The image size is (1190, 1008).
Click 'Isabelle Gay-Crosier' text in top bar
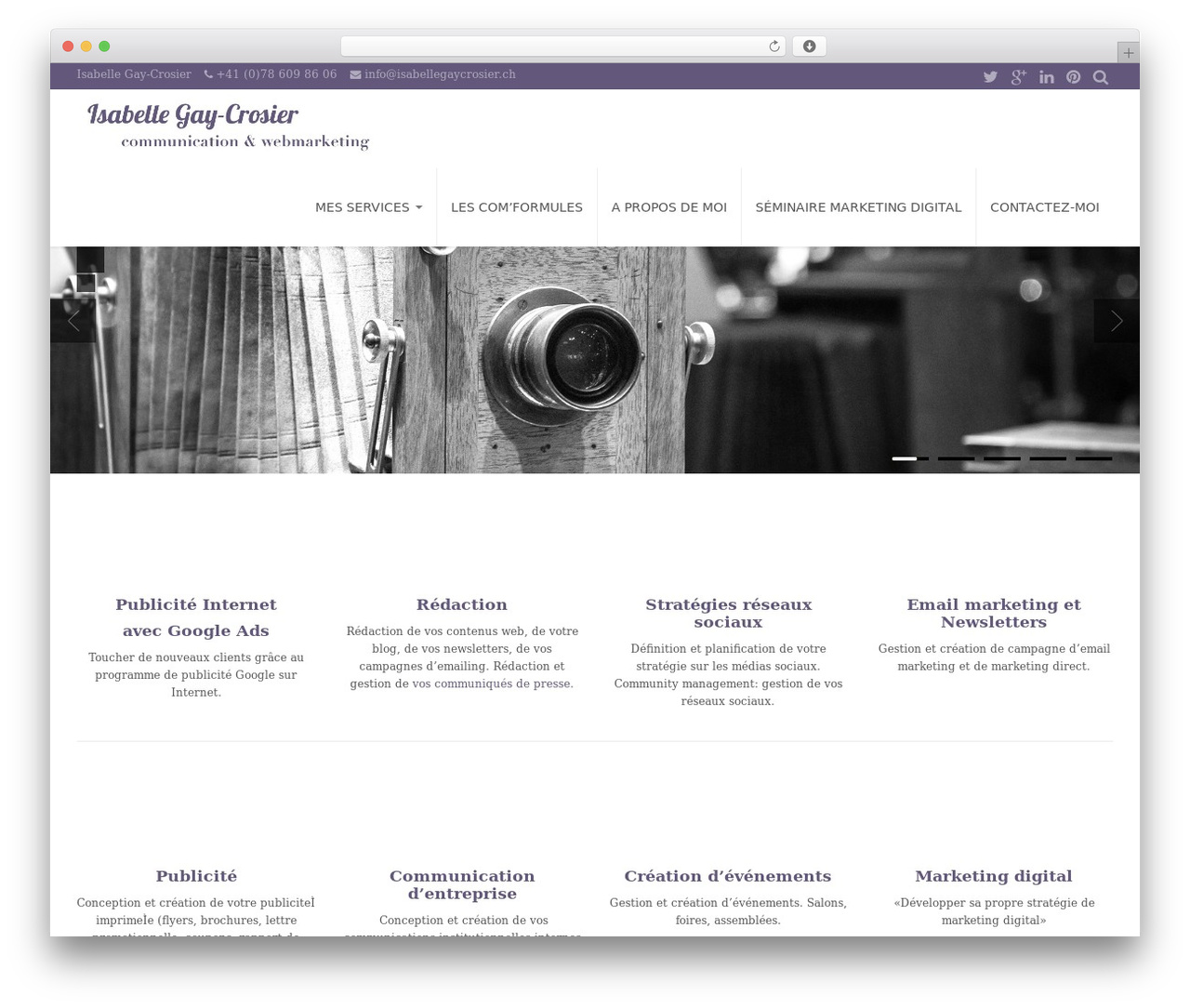click(134, 74)
